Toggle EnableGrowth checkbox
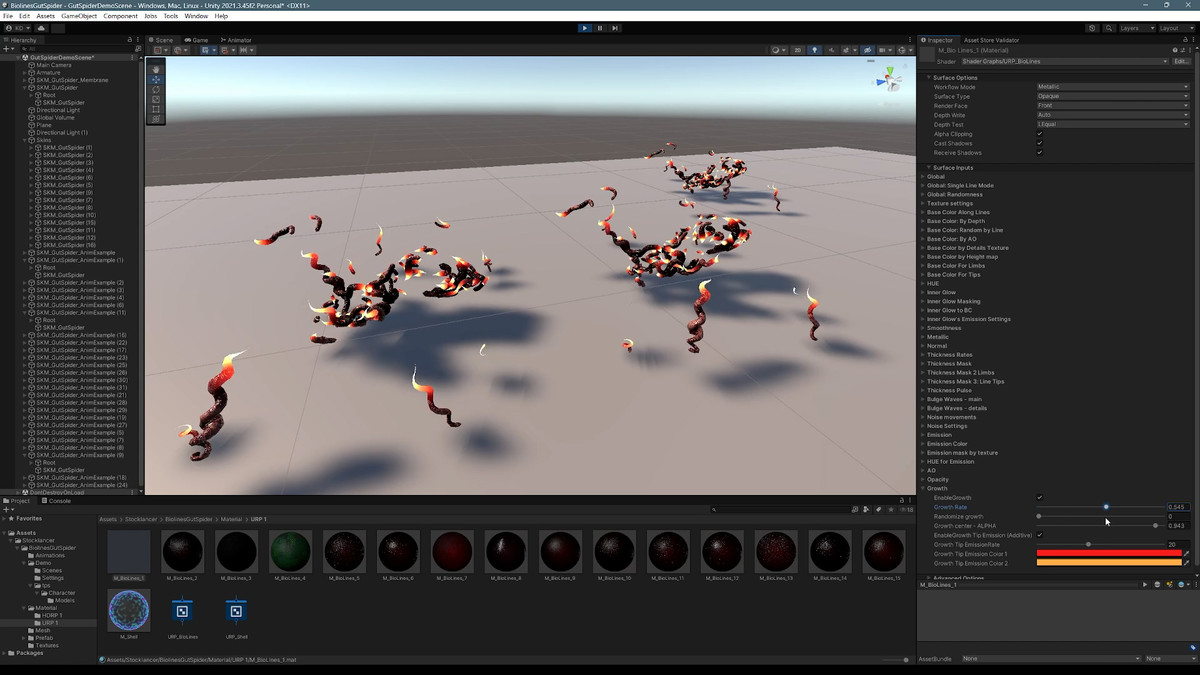 (1040, 497)
